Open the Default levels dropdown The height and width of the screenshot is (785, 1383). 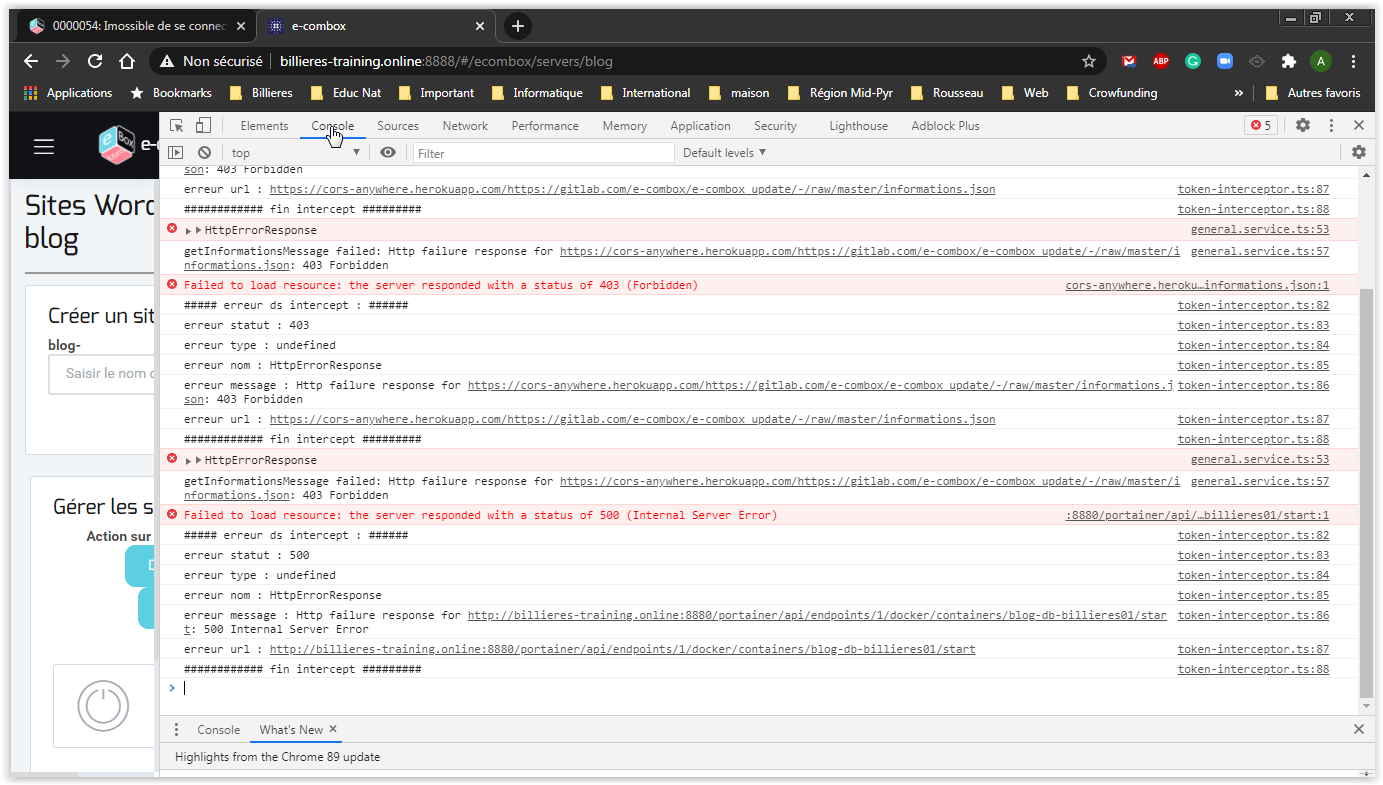[x=724, y=153]
